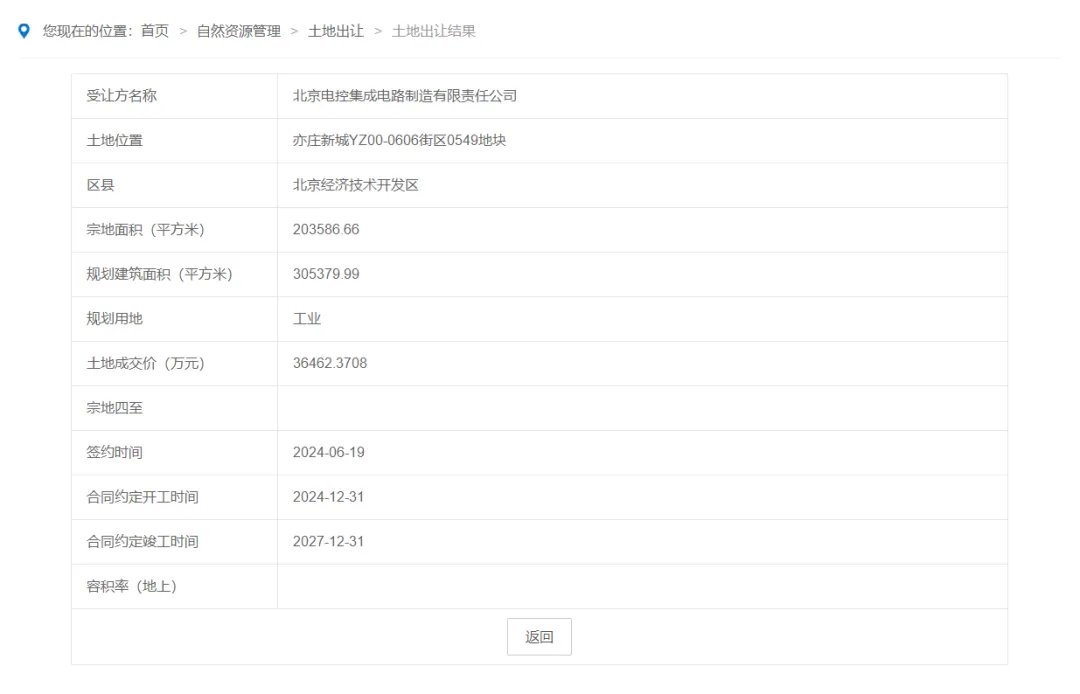Click 容积率（地上） label
The width and height of the screenshot is (1080, 694).
[132, 587]
